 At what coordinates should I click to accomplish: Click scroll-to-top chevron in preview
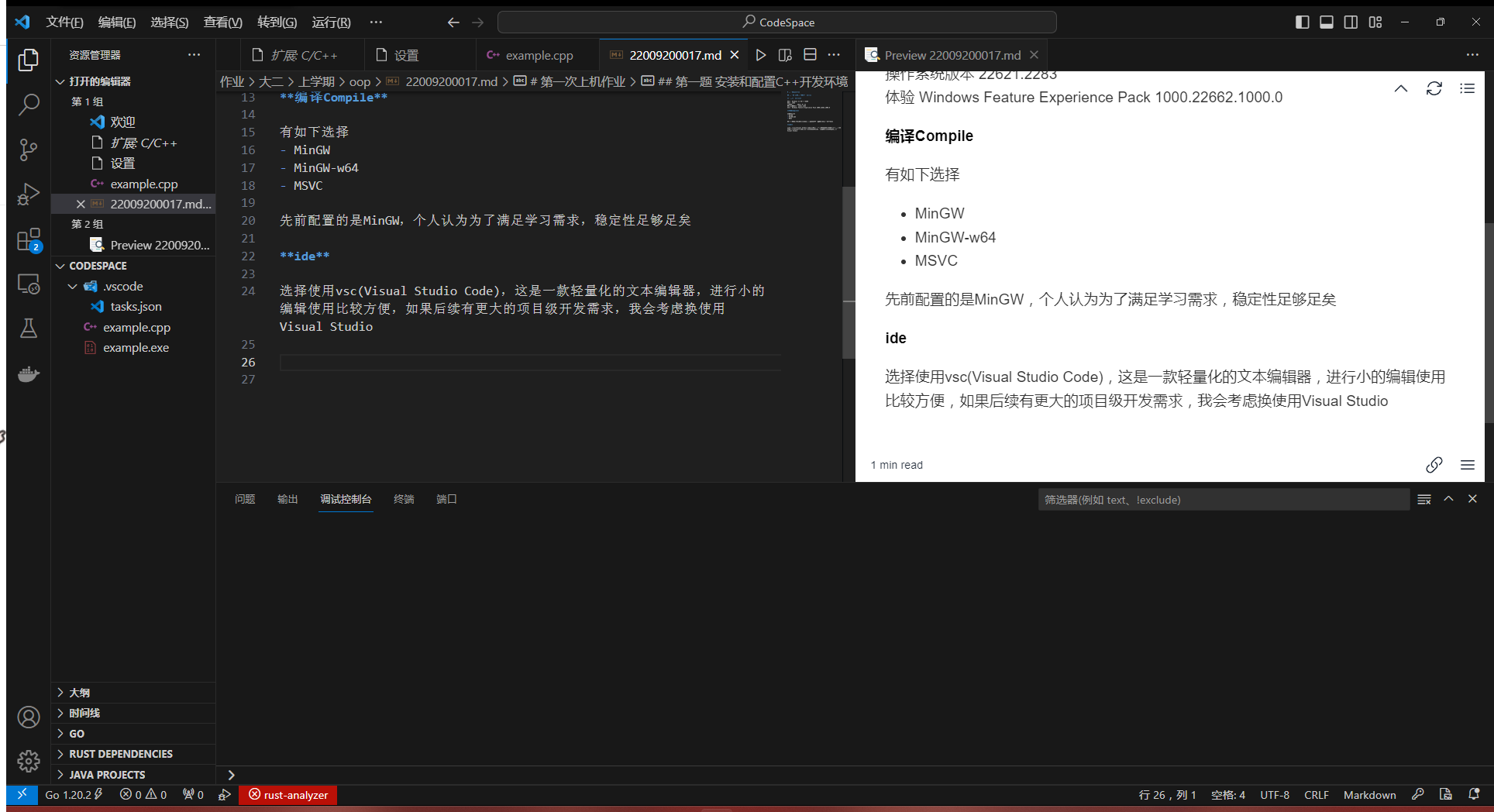(x=1401, y=88)
